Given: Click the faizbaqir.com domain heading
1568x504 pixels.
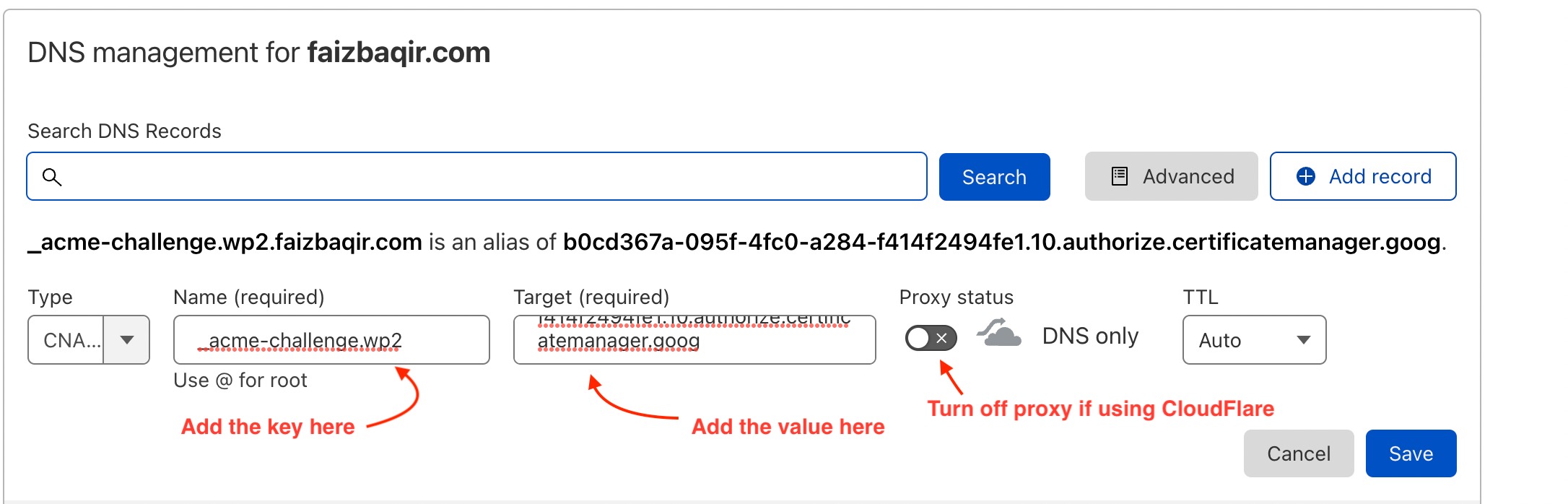Looking at the screenshot, I should [398, 53].
